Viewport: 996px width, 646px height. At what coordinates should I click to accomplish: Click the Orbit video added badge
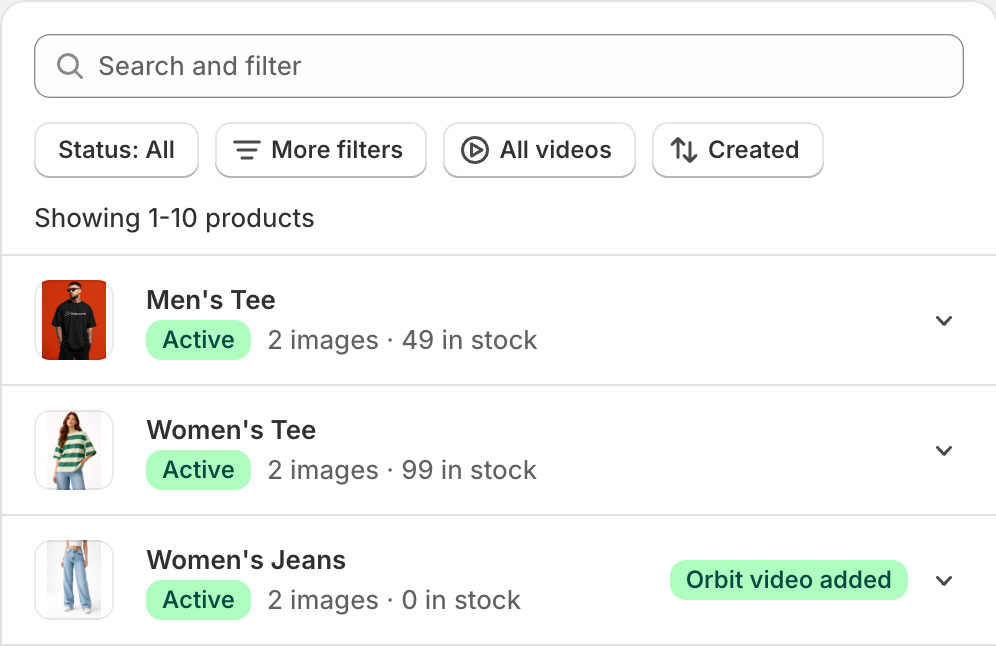(x=788, y=580)
